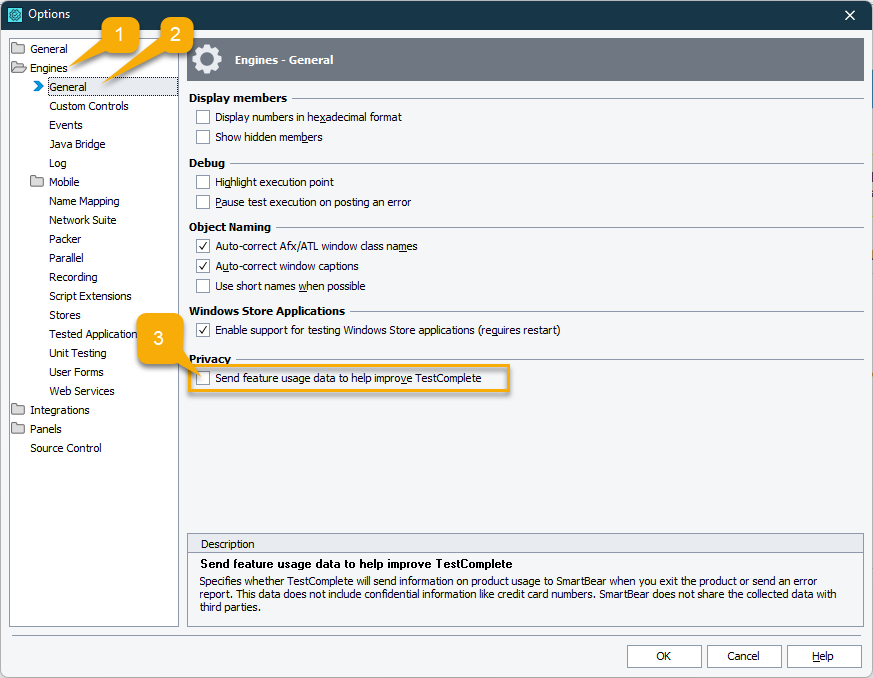Click the Panels folder icon
873x678 pixels.
coord(18,429)
